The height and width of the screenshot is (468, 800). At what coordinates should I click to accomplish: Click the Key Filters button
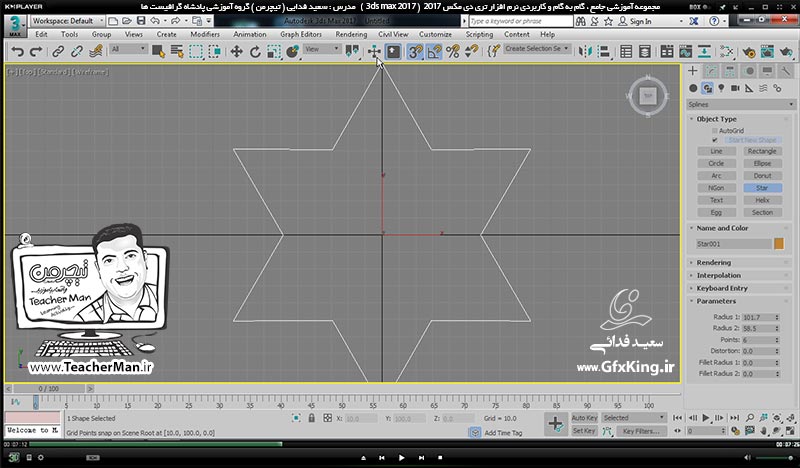641,431
